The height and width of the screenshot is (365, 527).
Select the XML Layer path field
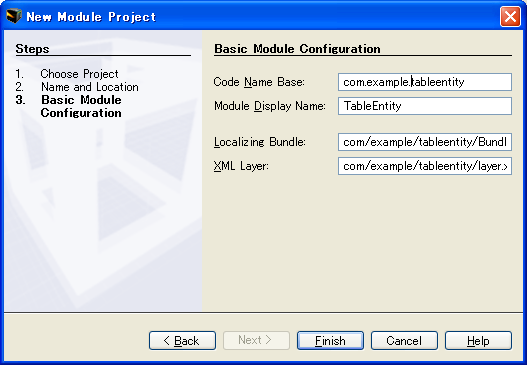(x=425, y=166)
